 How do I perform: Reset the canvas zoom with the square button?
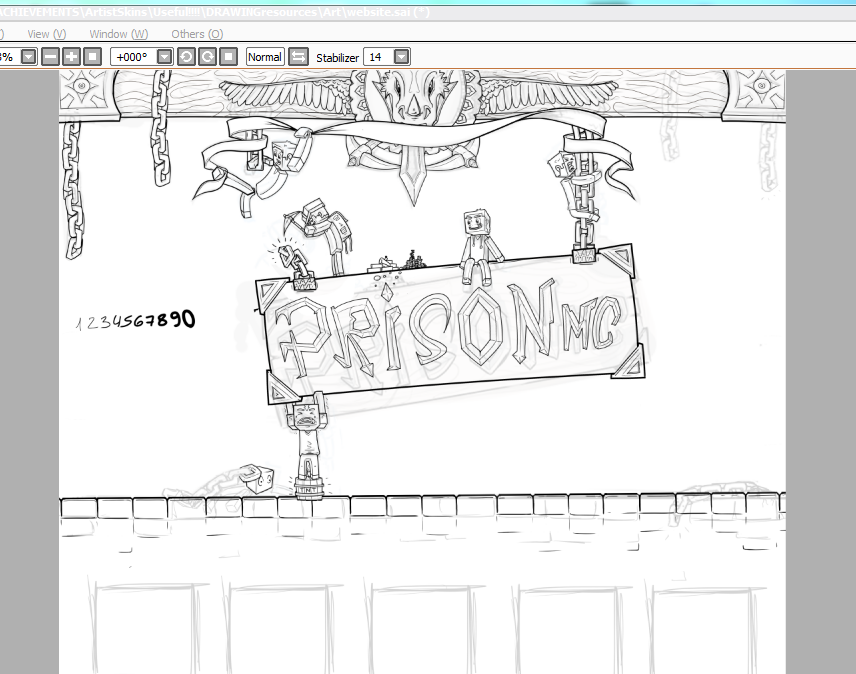(93, 57)
